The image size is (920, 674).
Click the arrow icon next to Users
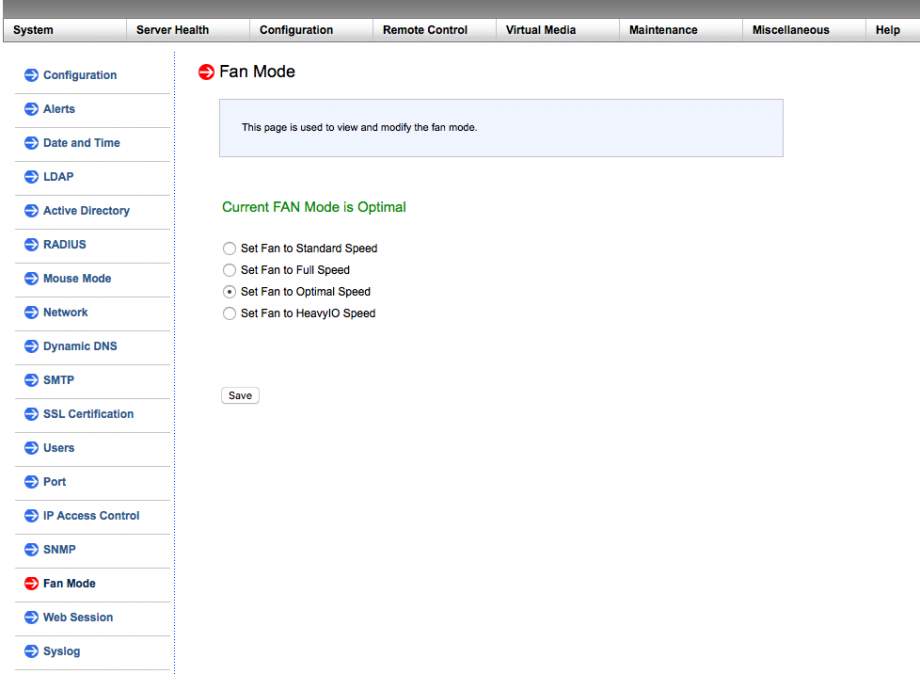(31, 448)
